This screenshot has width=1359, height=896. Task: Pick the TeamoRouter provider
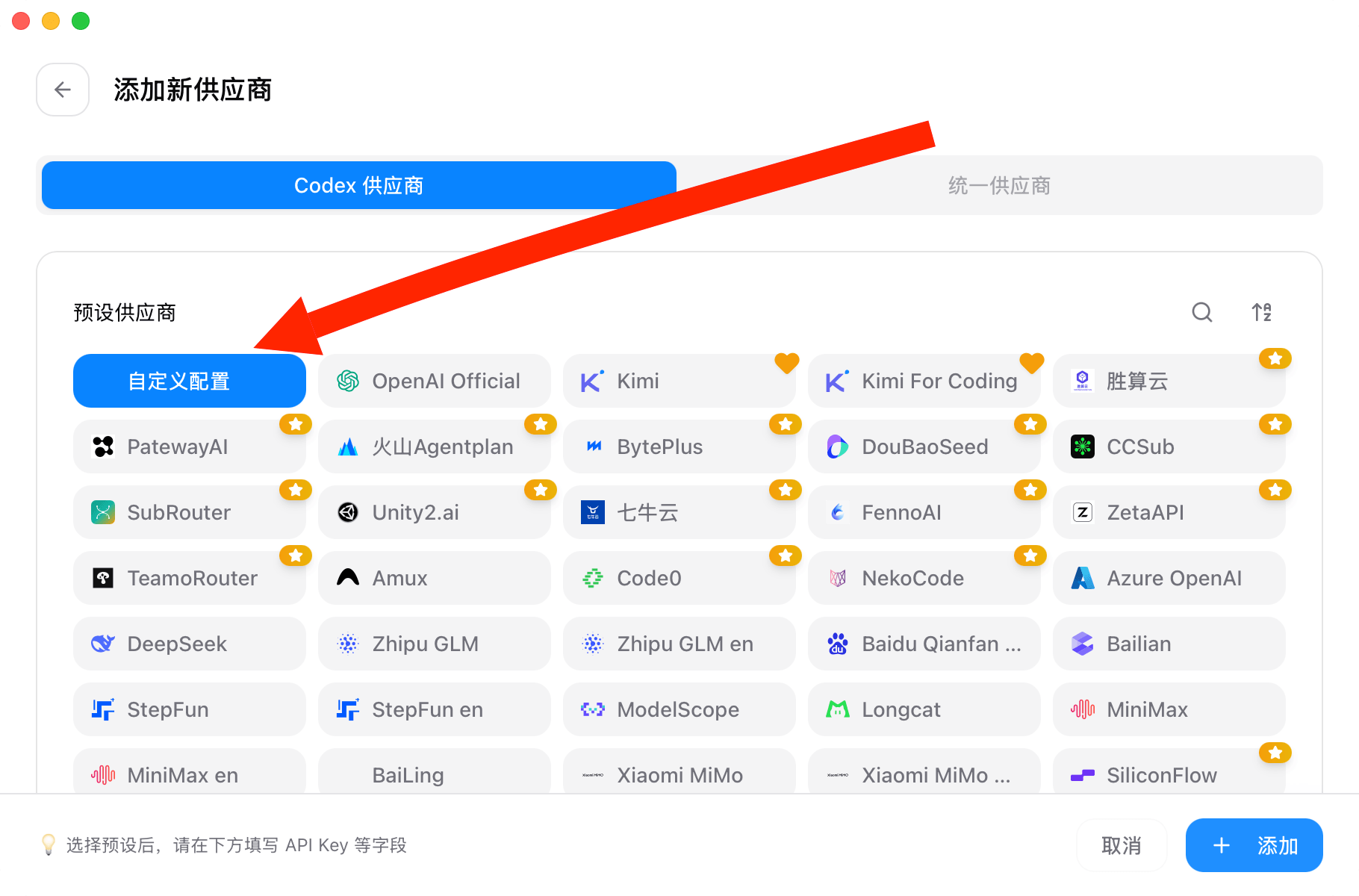190,578
